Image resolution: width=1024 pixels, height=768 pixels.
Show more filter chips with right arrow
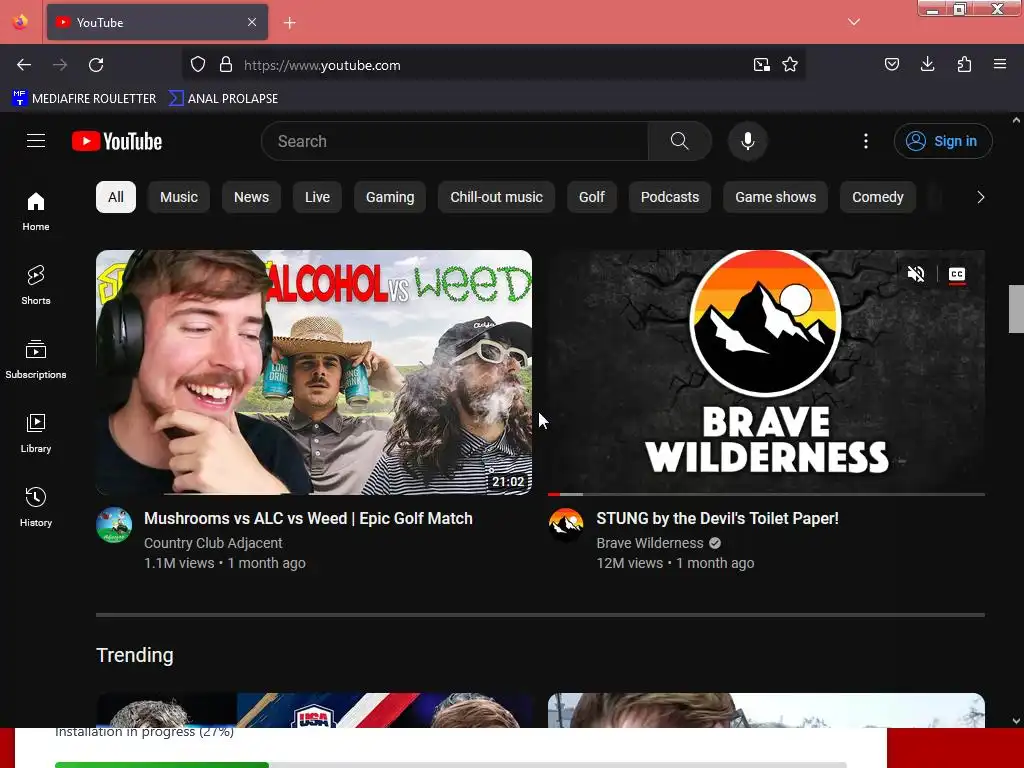tap(980, 197)
